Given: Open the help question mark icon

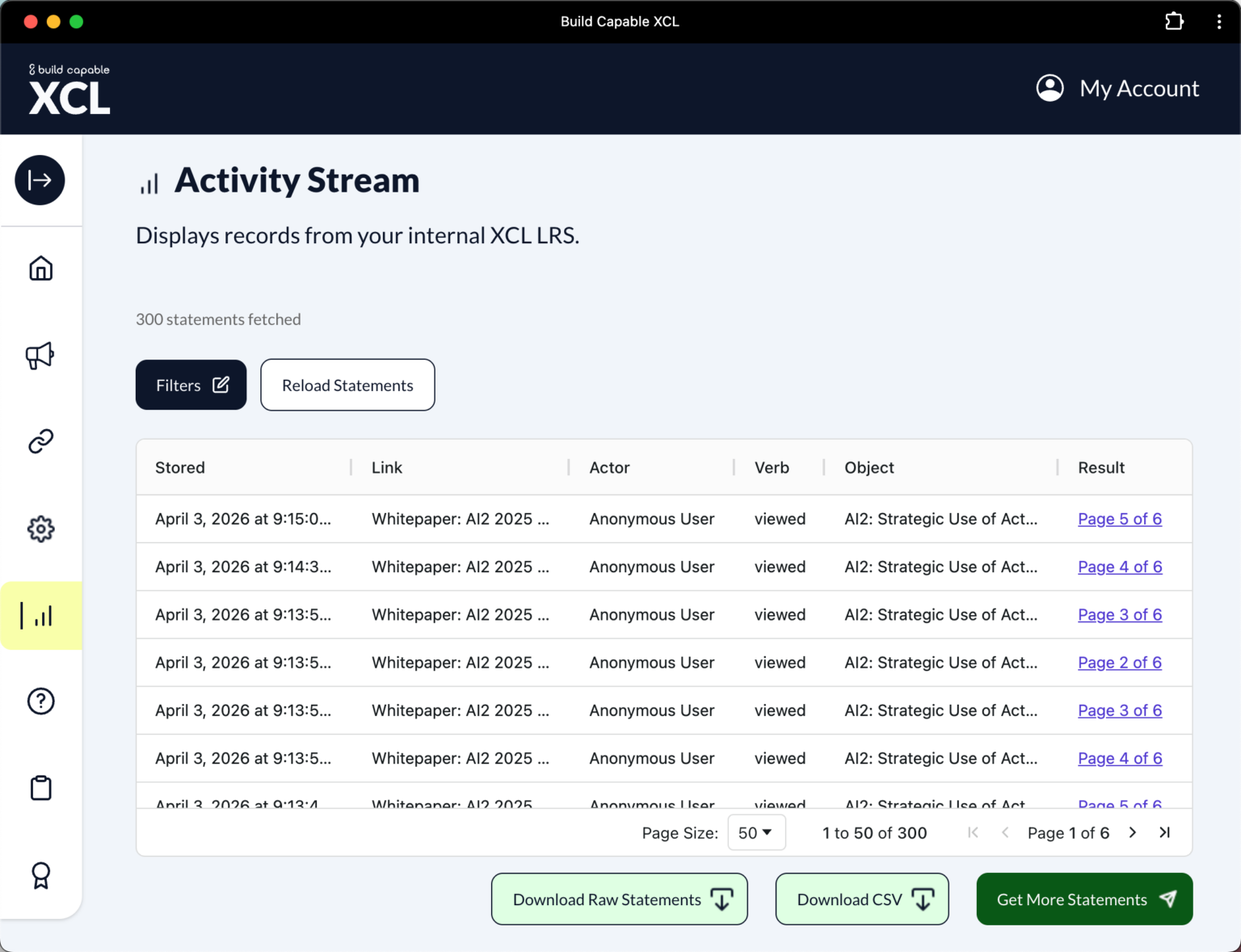Looking at the screenshot, I should [x=40, y=701].
